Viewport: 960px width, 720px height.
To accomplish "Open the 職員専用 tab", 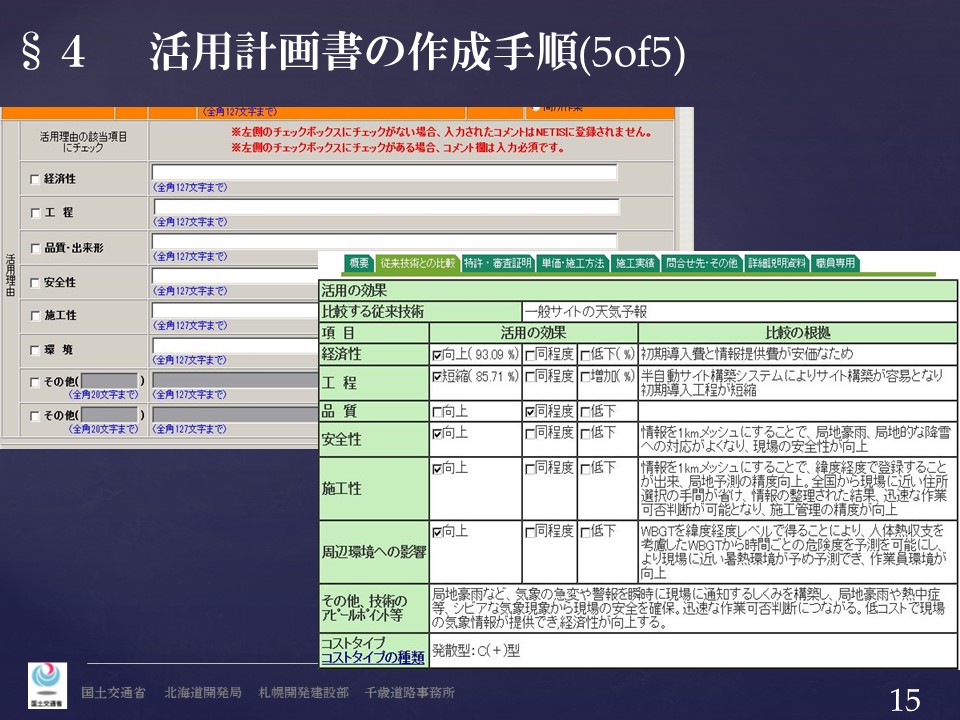I will click(835, 263).
